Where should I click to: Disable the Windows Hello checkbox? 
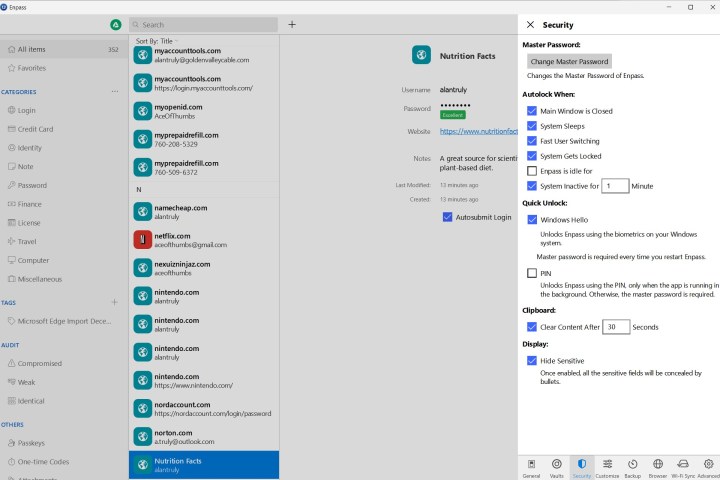pyautogui.click(x=532, y=219)
